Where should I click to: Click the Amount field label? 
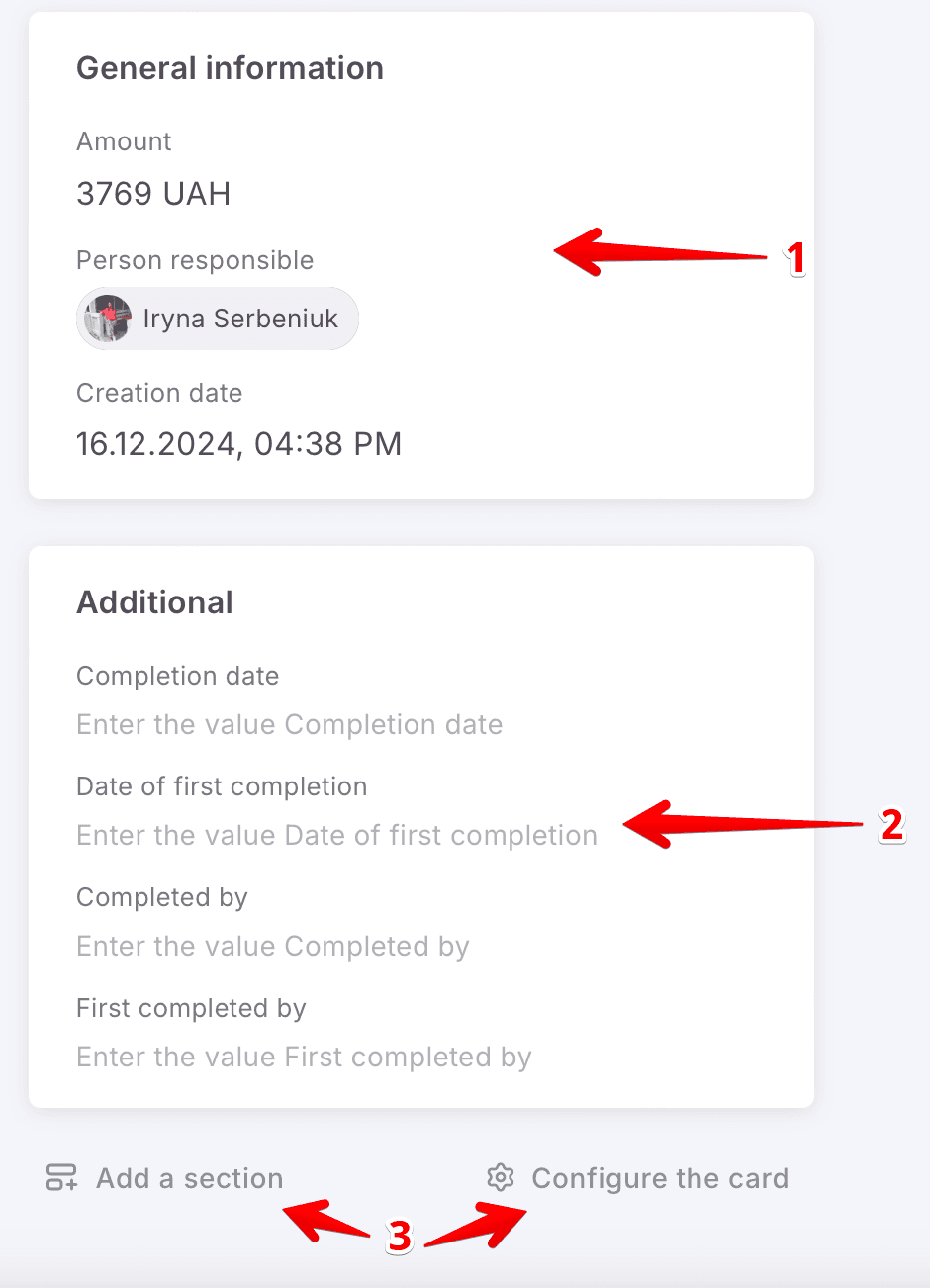click(124, 141)
